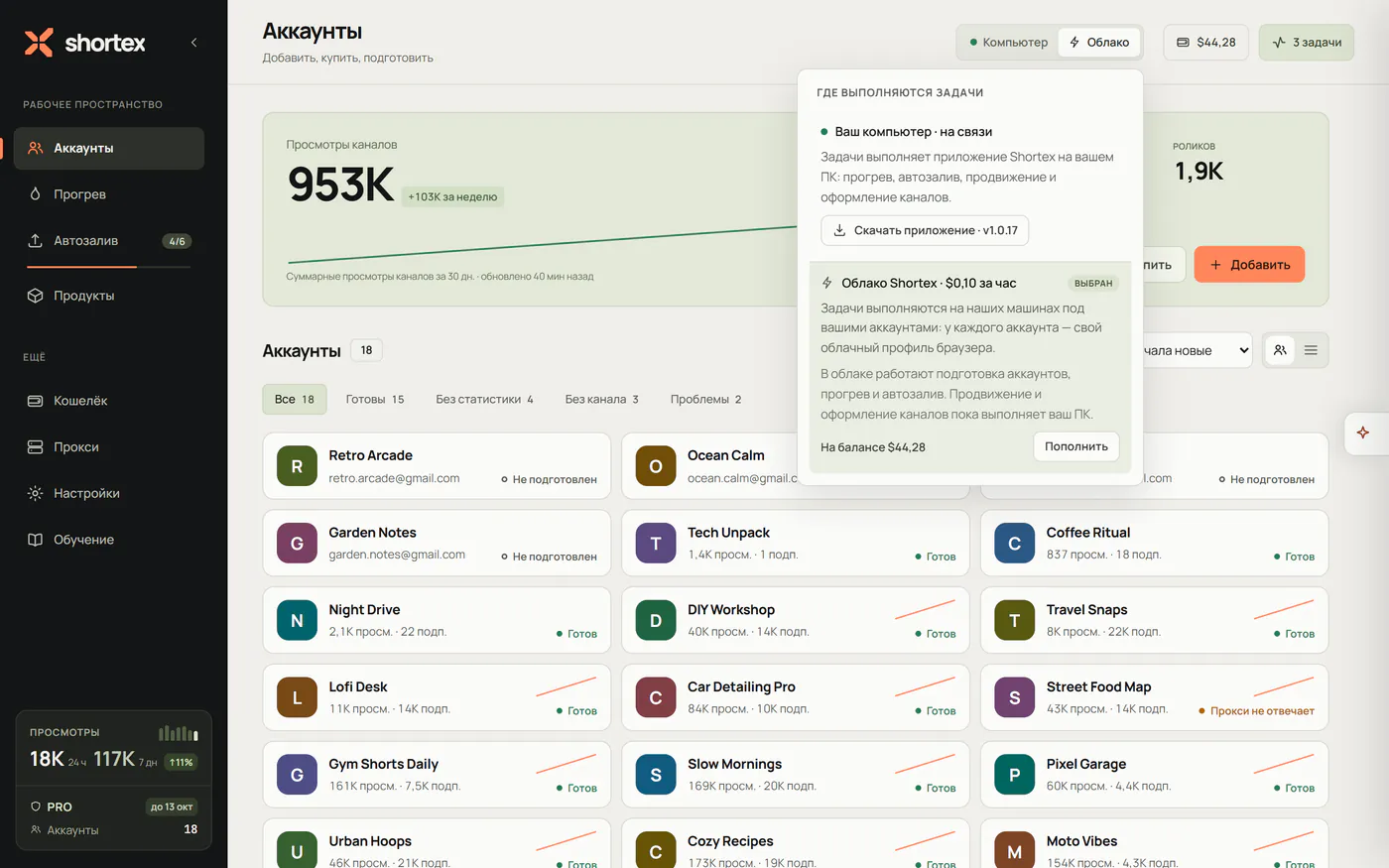Click Скачать приложение v1.0.17
Screen dimensions: 1389x868
tap(925, 230)
